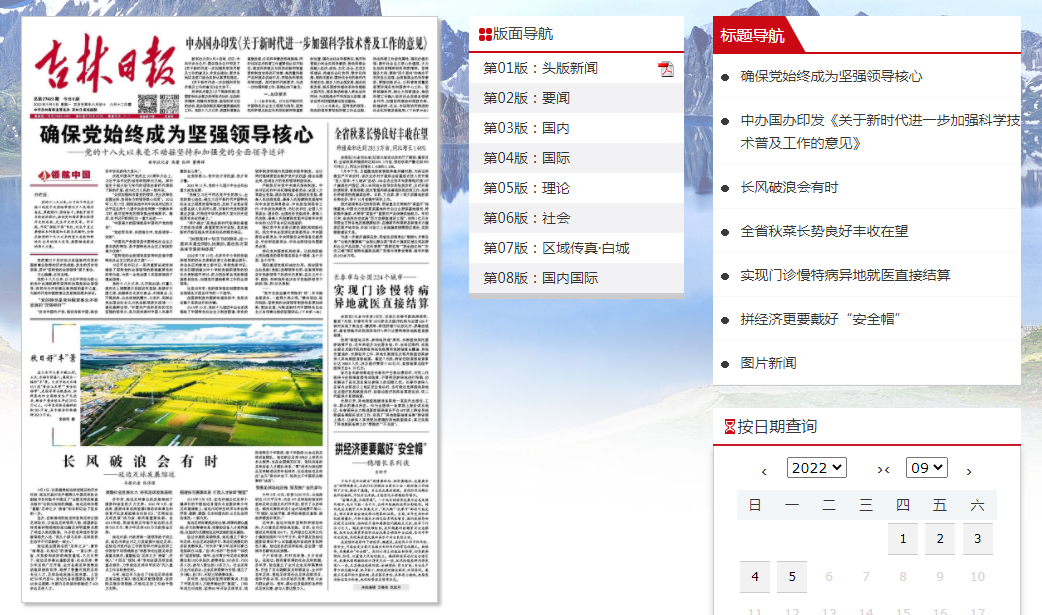Switch to 第04版：国际 page
The image size is (1042, 615).
pos(526,158)
